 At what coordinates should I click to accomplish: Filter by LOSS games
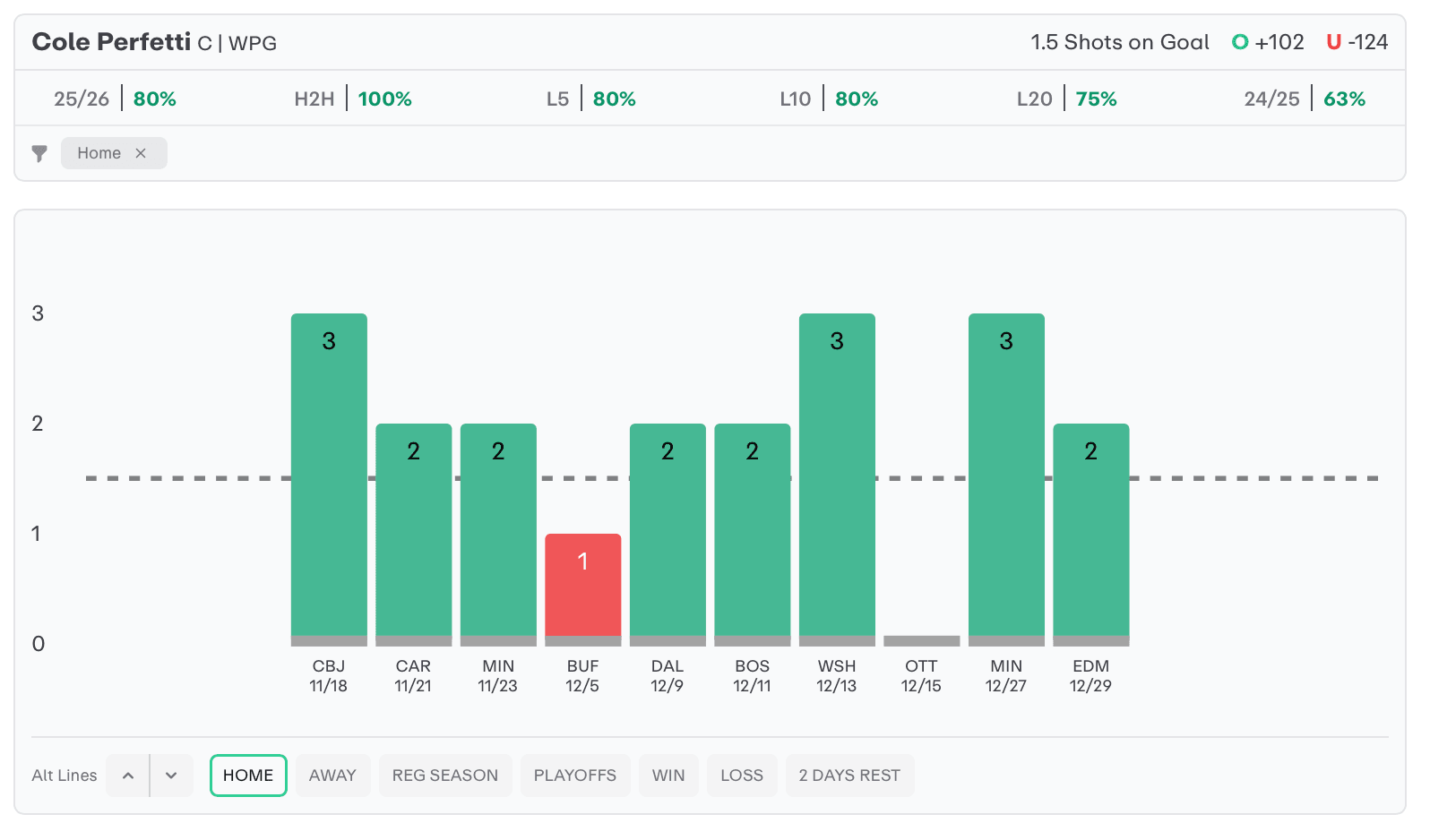[742, 776]
